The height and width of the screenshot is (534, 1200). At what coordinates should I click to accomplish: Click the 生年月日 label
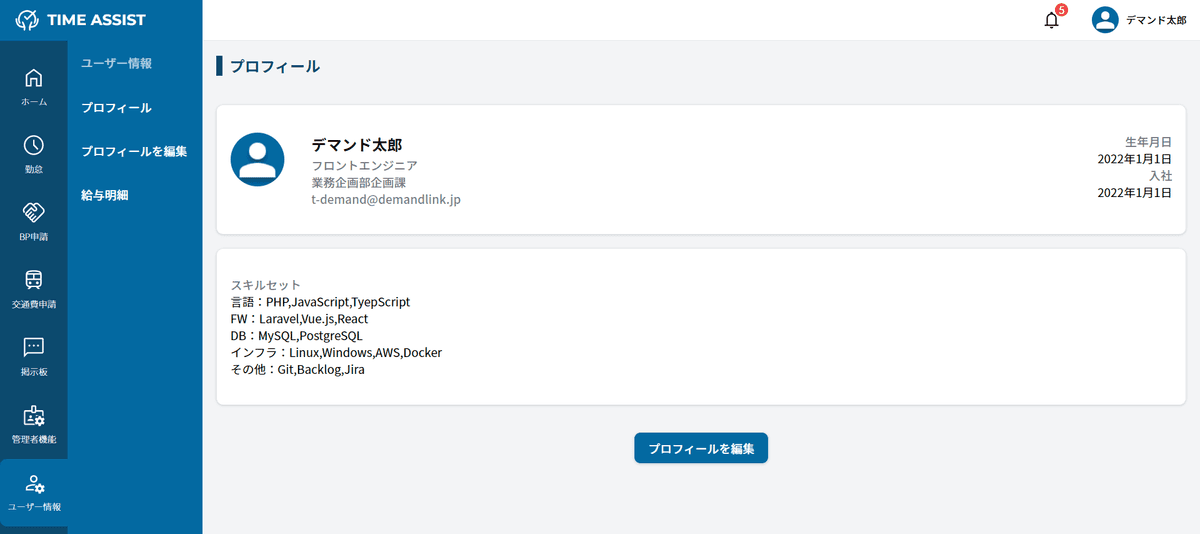(x=1148, y=142)
